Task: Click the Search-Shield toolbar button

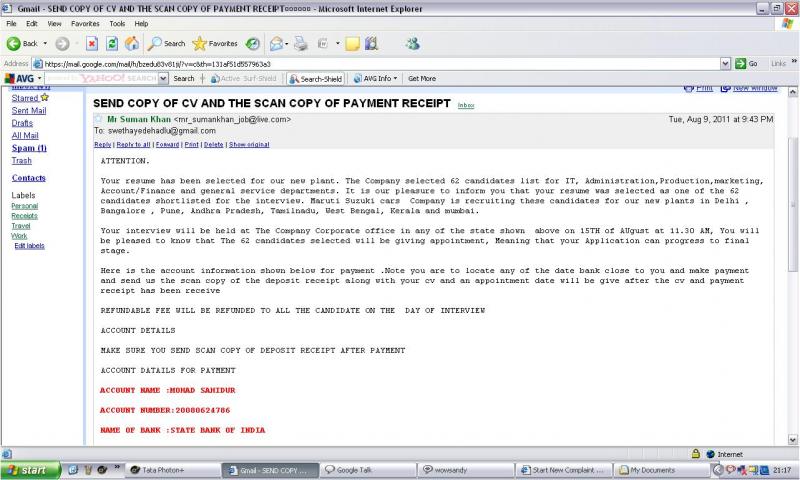Action: (316, 79)
